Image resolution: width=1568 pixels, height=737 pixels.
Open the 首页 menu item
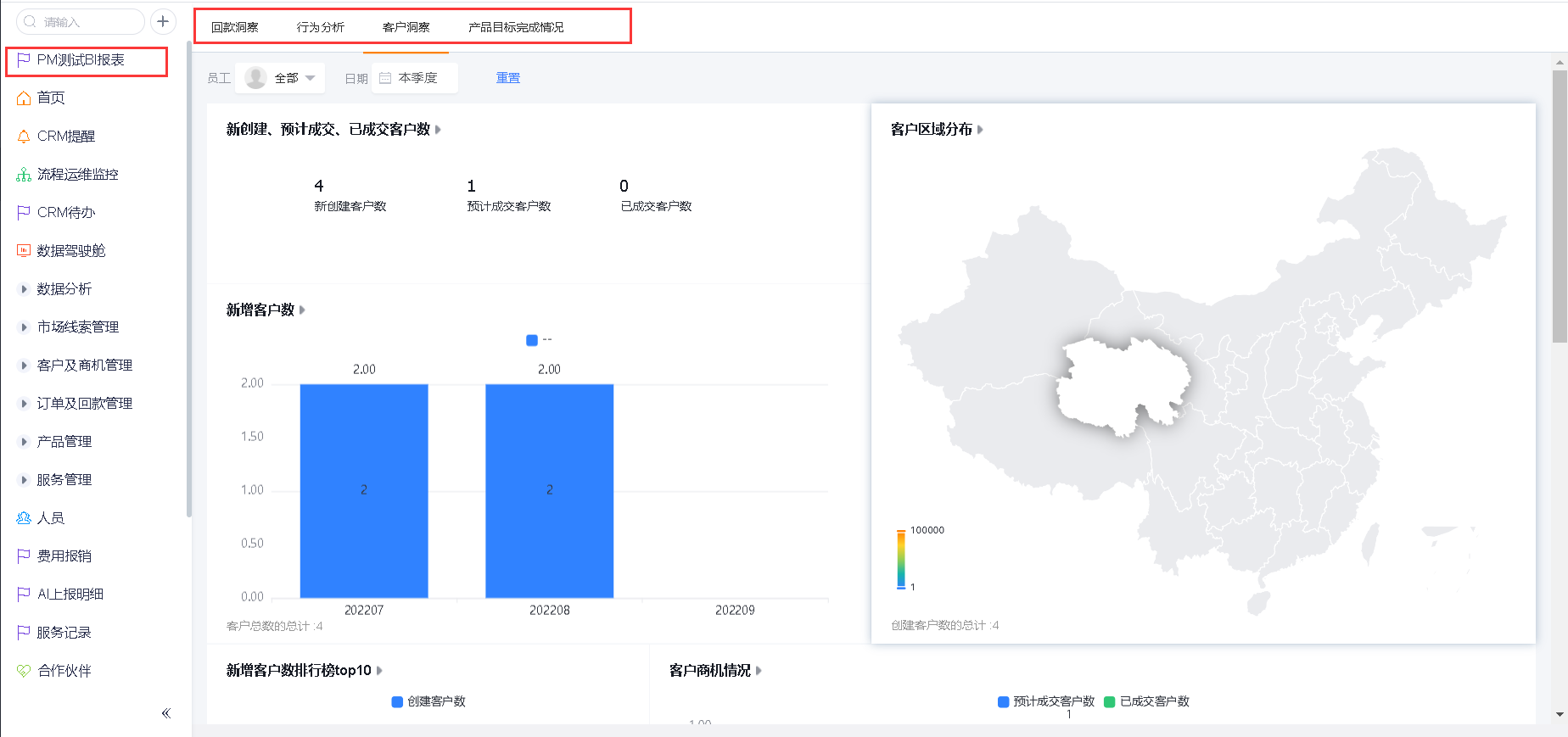click(51, 98)
